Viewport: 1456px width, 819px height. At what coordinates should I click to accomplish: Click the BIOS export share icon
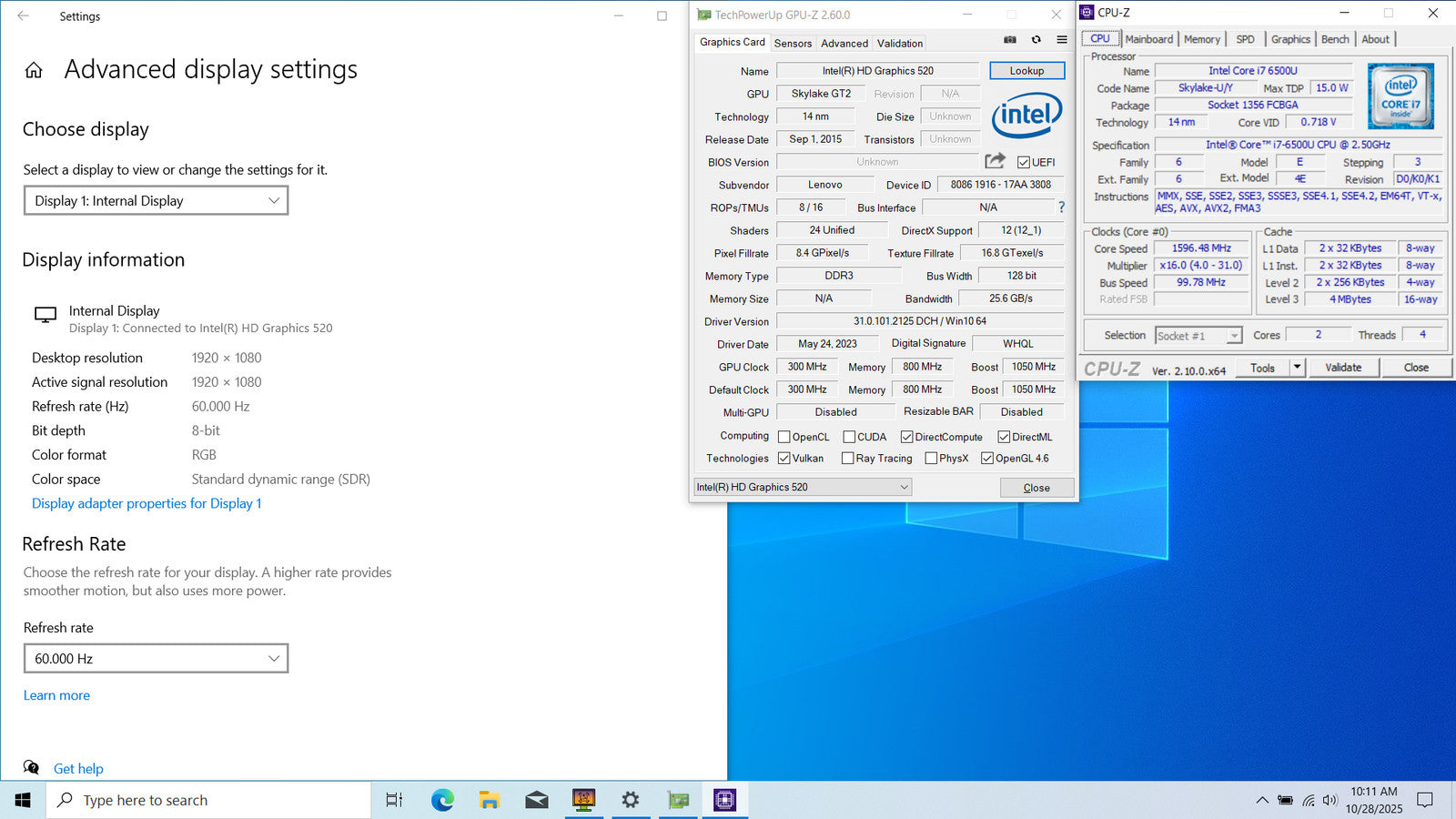click(x=995, y=161)
